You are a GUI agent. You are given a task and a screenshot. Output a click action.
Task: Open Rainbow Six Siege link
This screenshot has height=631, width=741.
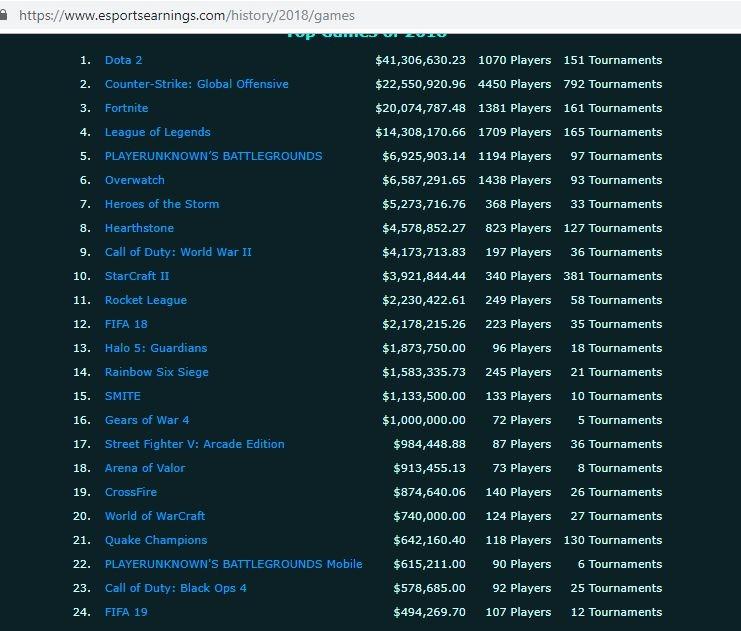click(156, 372)
